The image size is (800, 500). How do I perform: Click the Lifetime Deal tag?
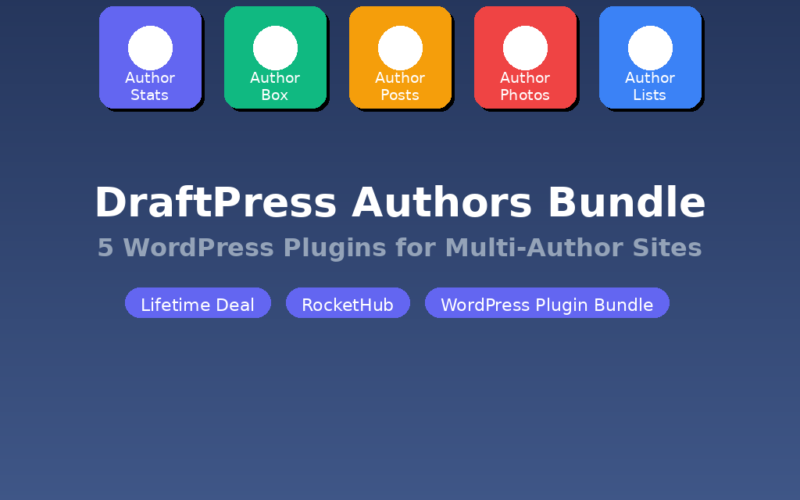pos(198,303)
